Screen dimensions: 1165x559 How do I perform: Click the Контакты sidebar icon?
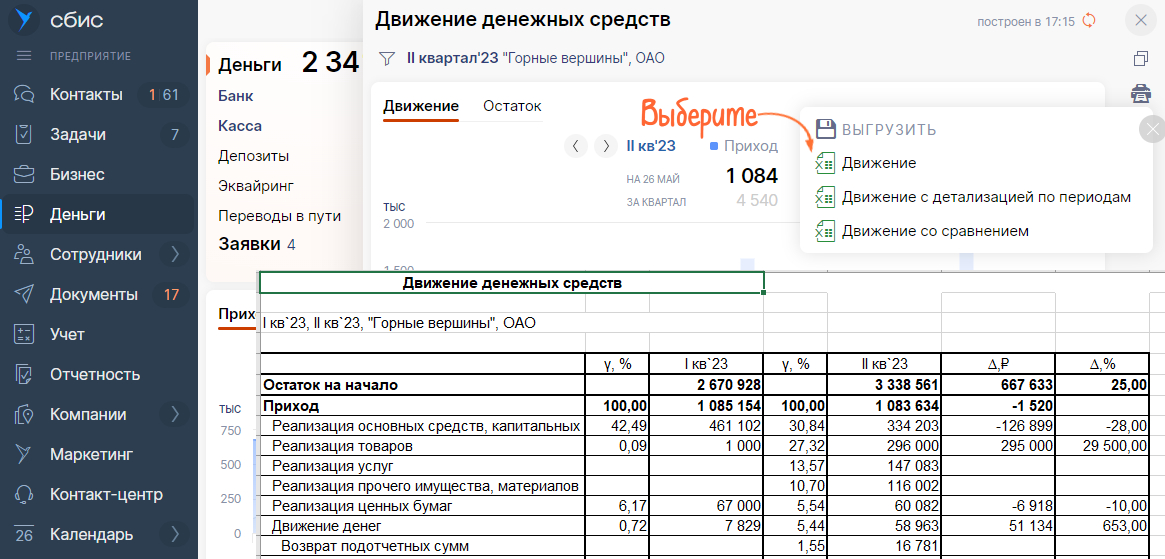click(x=25, y=95)
